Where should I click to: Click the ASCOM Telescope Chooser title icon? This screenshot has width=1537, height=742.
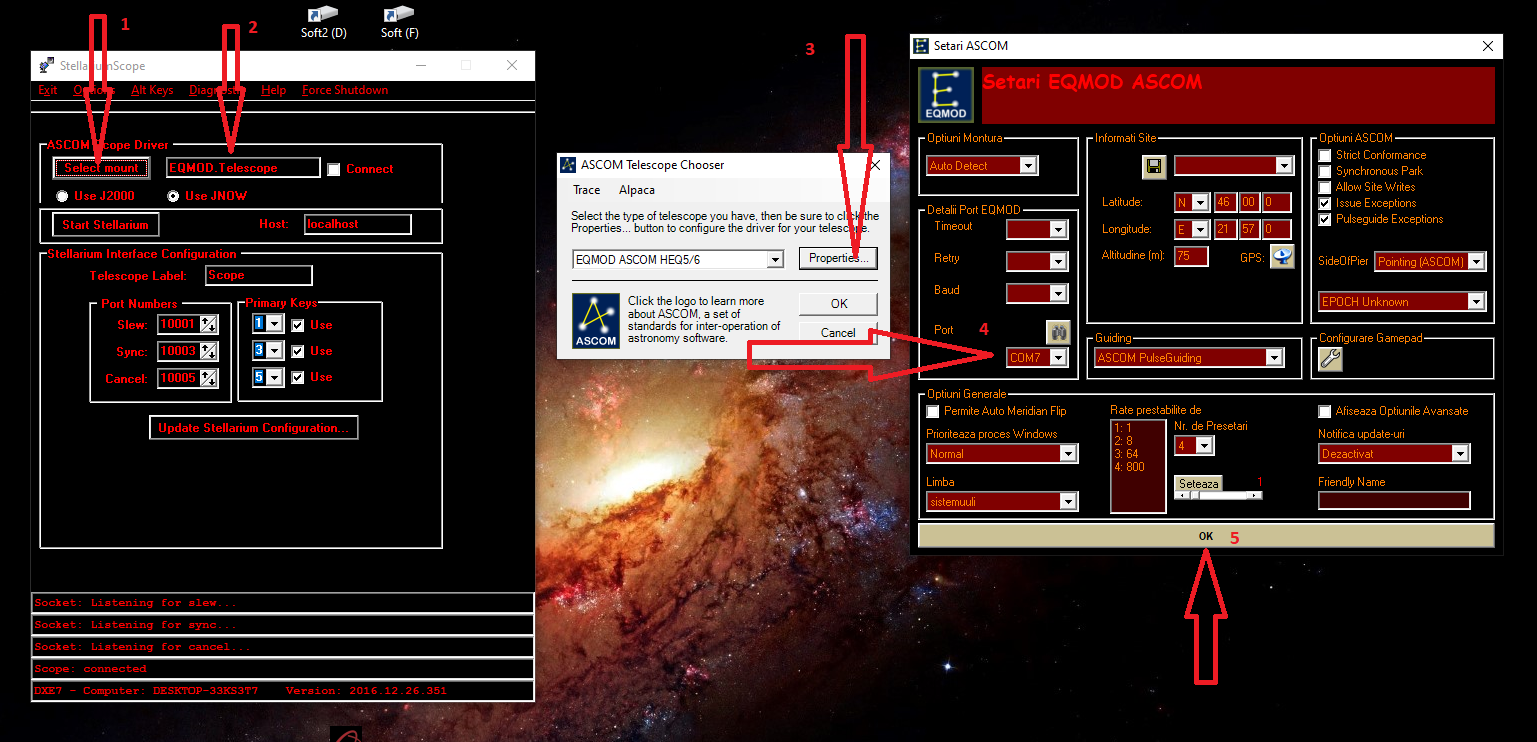(x=568, y=165)
